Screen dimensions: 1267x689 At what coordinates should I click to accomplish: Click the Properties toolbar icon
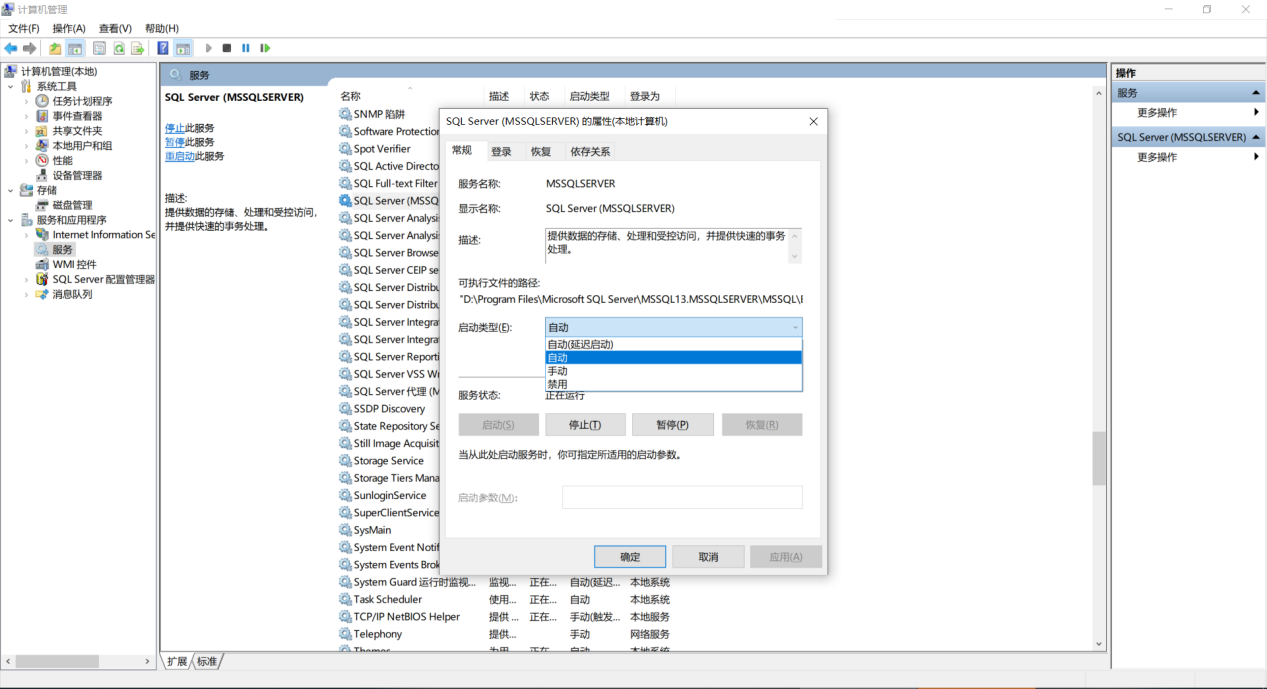click(100, 48)
